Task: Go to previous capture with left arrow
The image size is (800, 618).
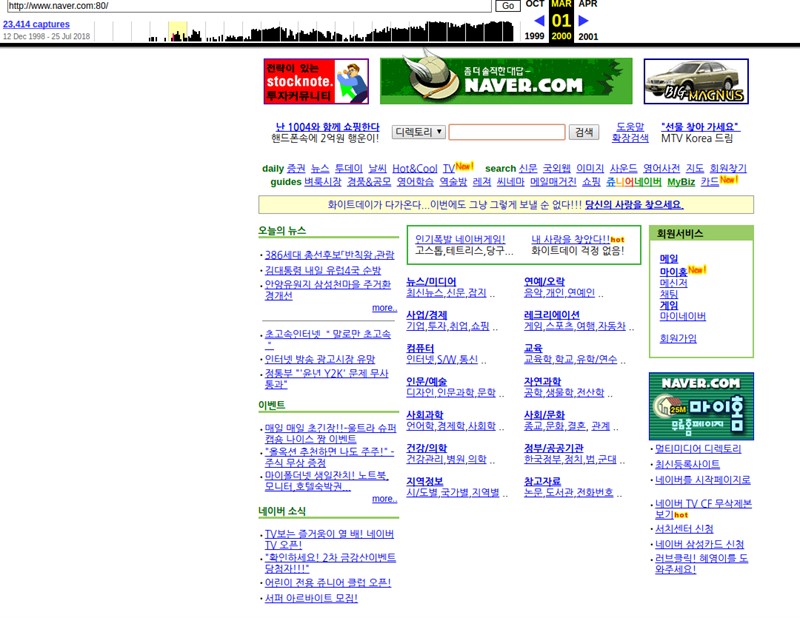Action: click(x=539, y=20)
